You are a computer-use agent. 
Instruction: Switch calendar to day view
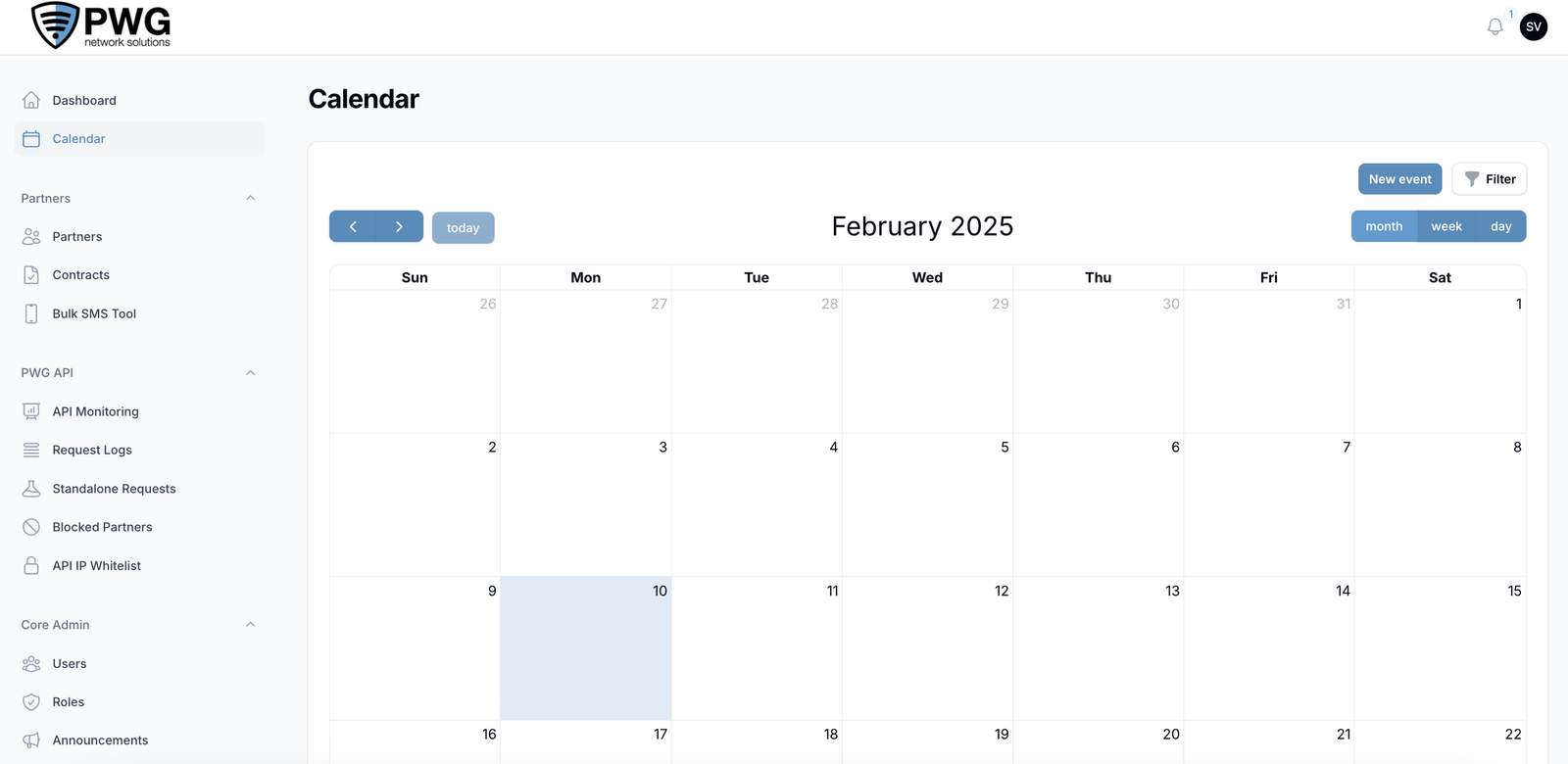pyautogui.click(x=1501, y=226)
